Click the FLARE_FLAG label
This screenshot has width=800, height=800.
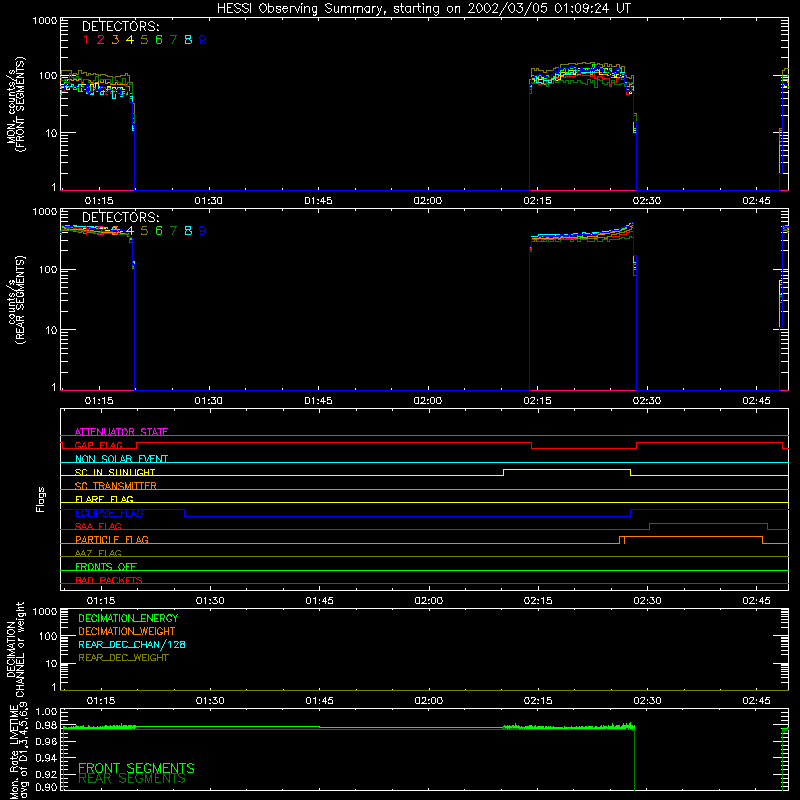[x=104, y=499]
